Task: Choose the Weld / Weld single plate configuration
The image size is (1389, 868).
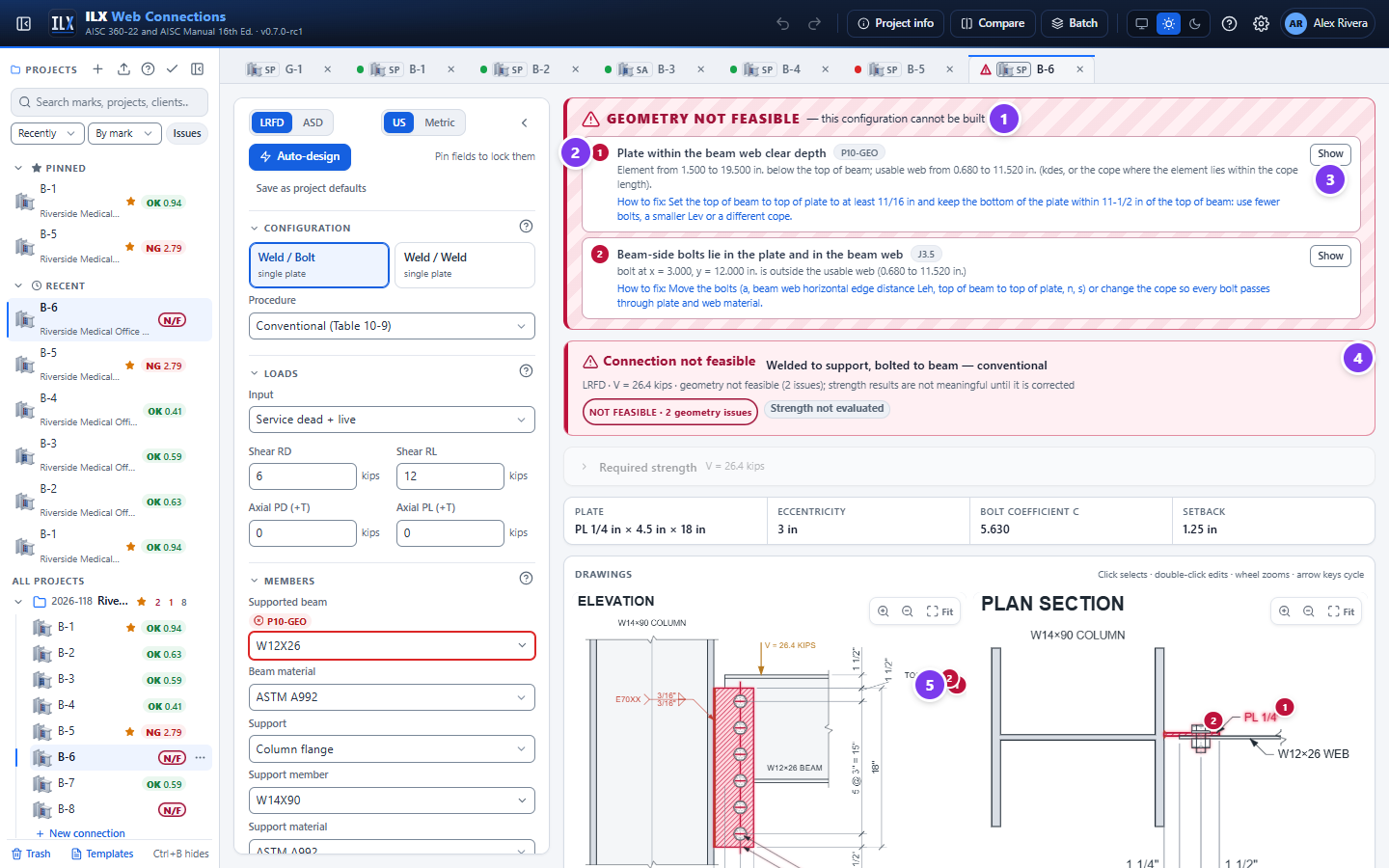Action: [x=464, y=265]
